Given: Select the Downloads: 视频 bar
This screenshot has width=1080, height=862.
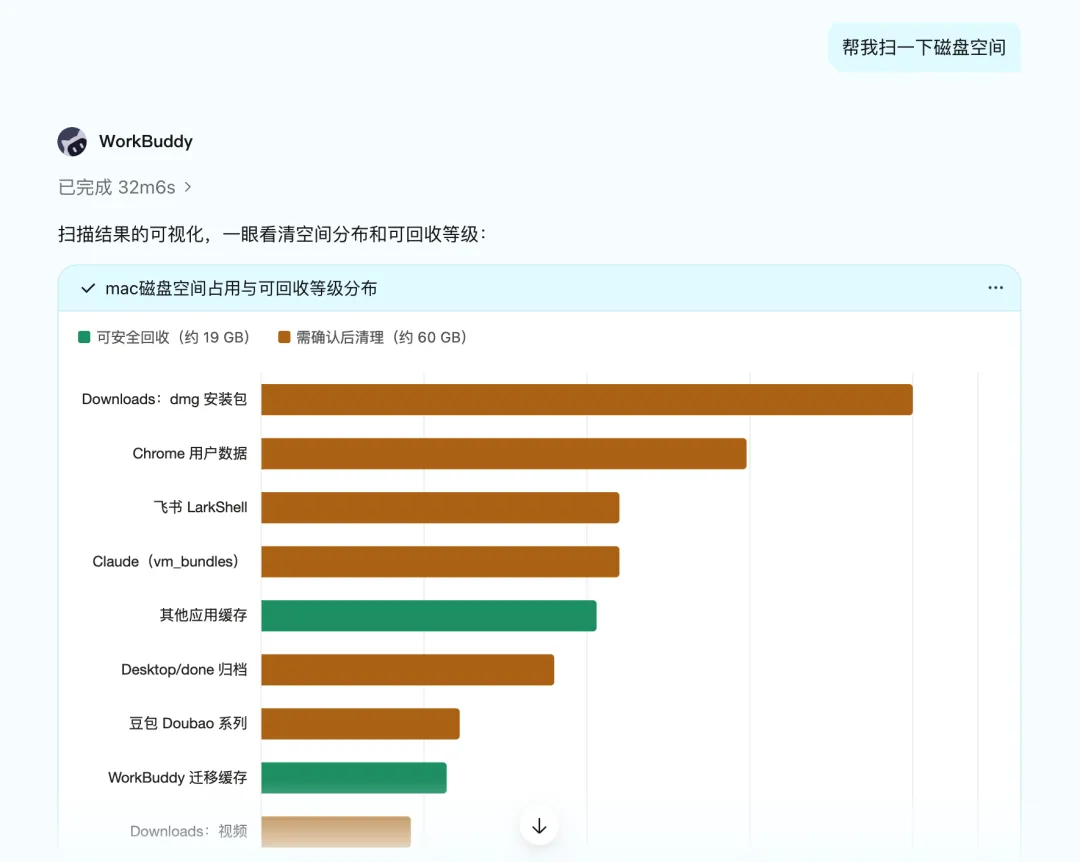Looking at the screenshot, I should (336, 832).
